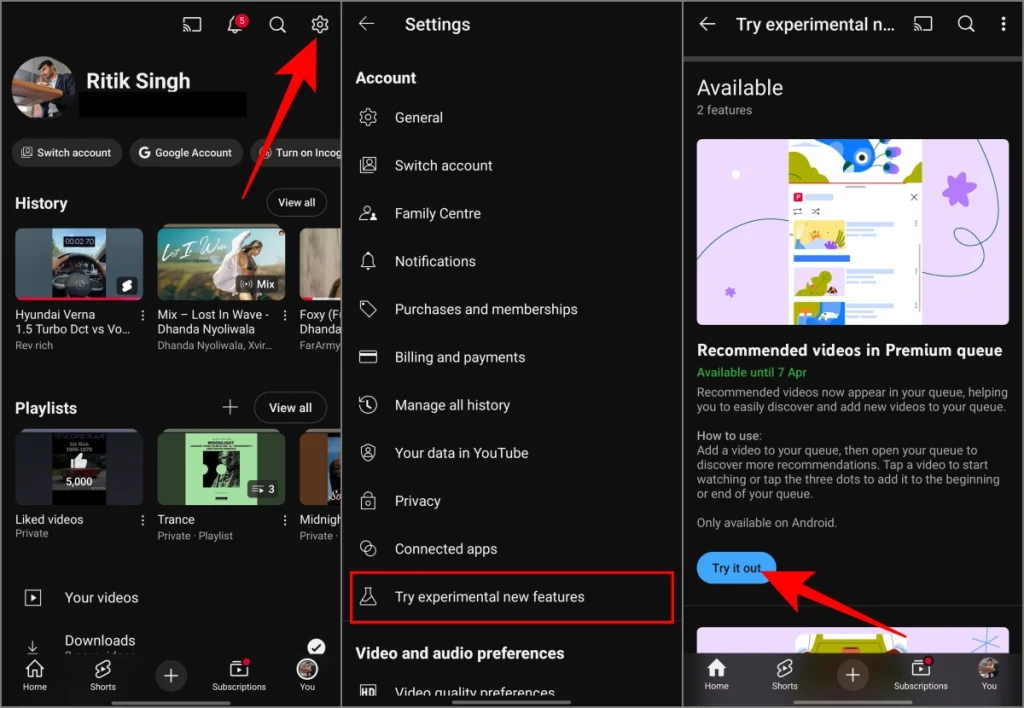Open General settings
The image size is (1024, 708).
click(x=512, y=118)
